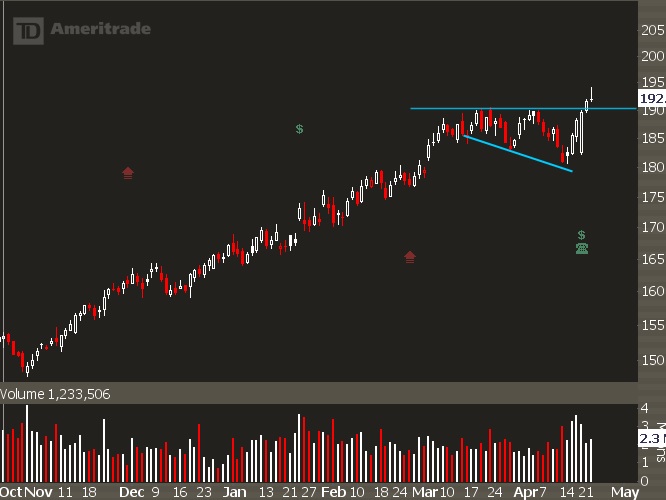Click the TD Ameritrade logo
The height and width of the screenshot is (500, 666).
[x=82, y=30]
